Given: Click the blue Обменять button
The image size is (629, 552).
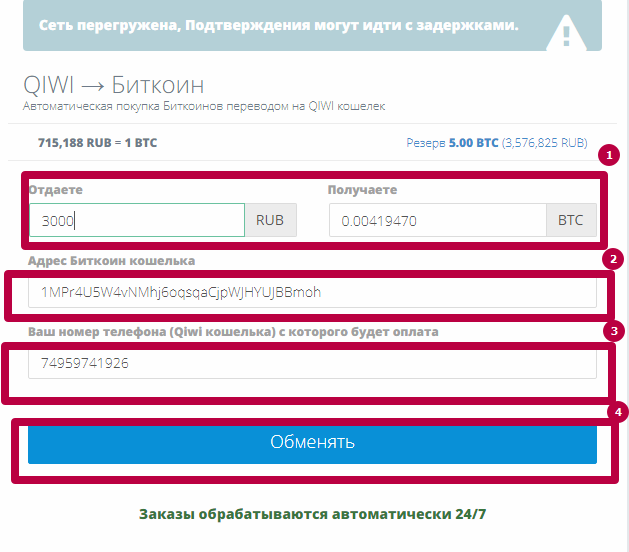Looking at the screenshot, I should click(x=312, y=443).
